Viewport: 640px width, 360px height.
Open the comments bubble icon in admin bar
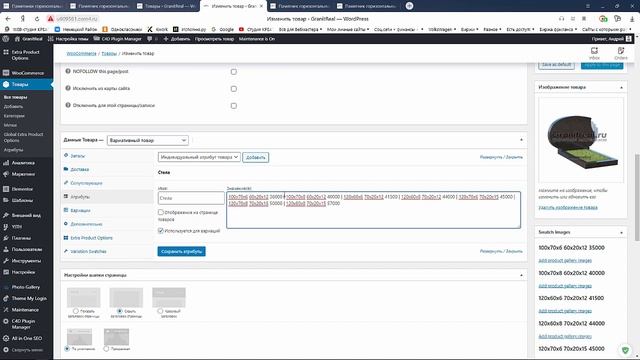149,39
